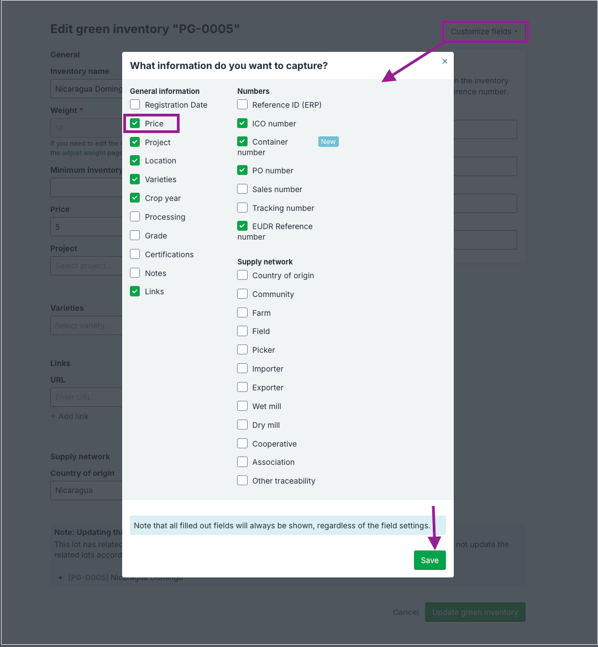Viewport: 598px width, 647px height.
Task: Enable the Wet mill checkbox
Action: pyautogui.click(x=242, y=406)
